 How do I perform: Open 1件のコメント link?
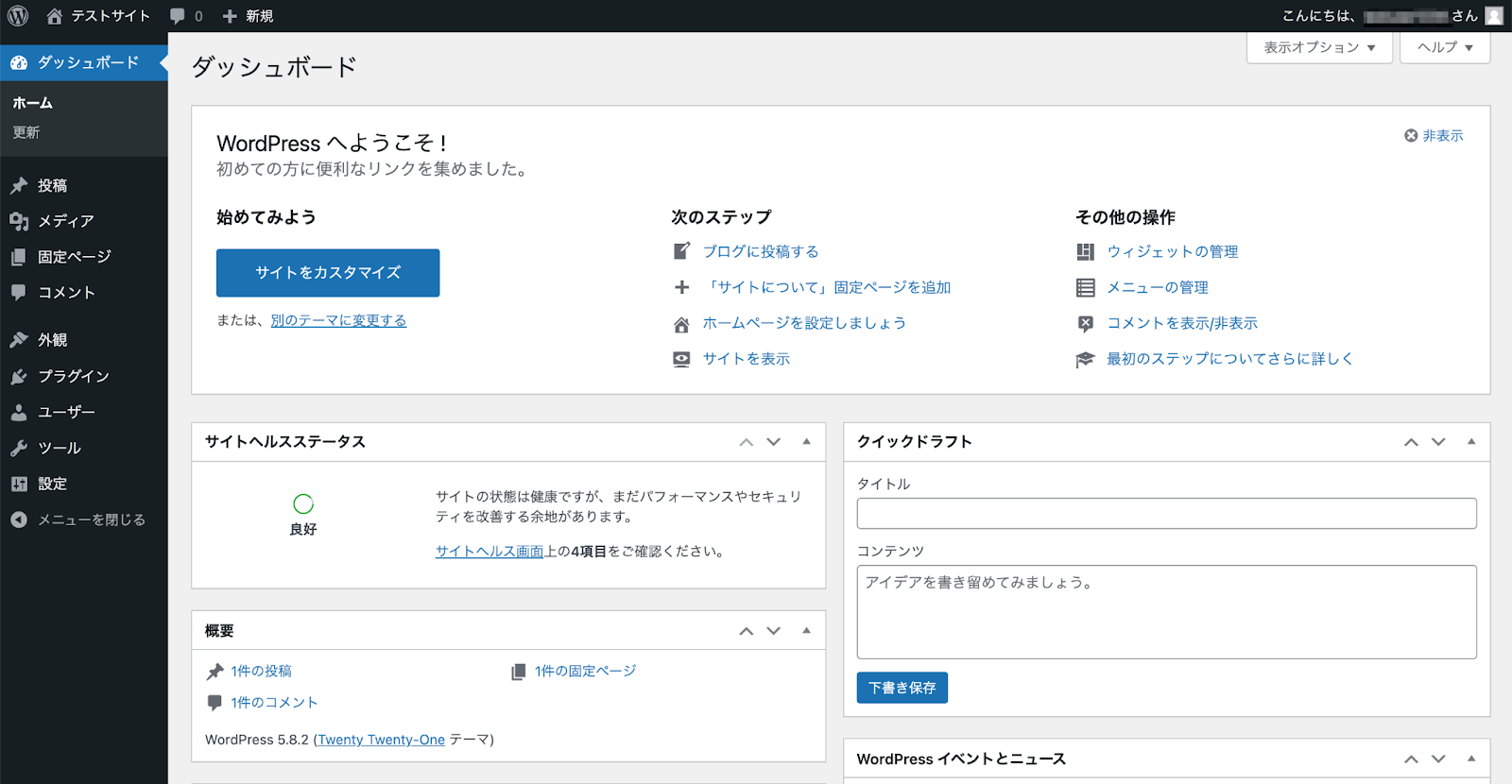coord(274,703)
